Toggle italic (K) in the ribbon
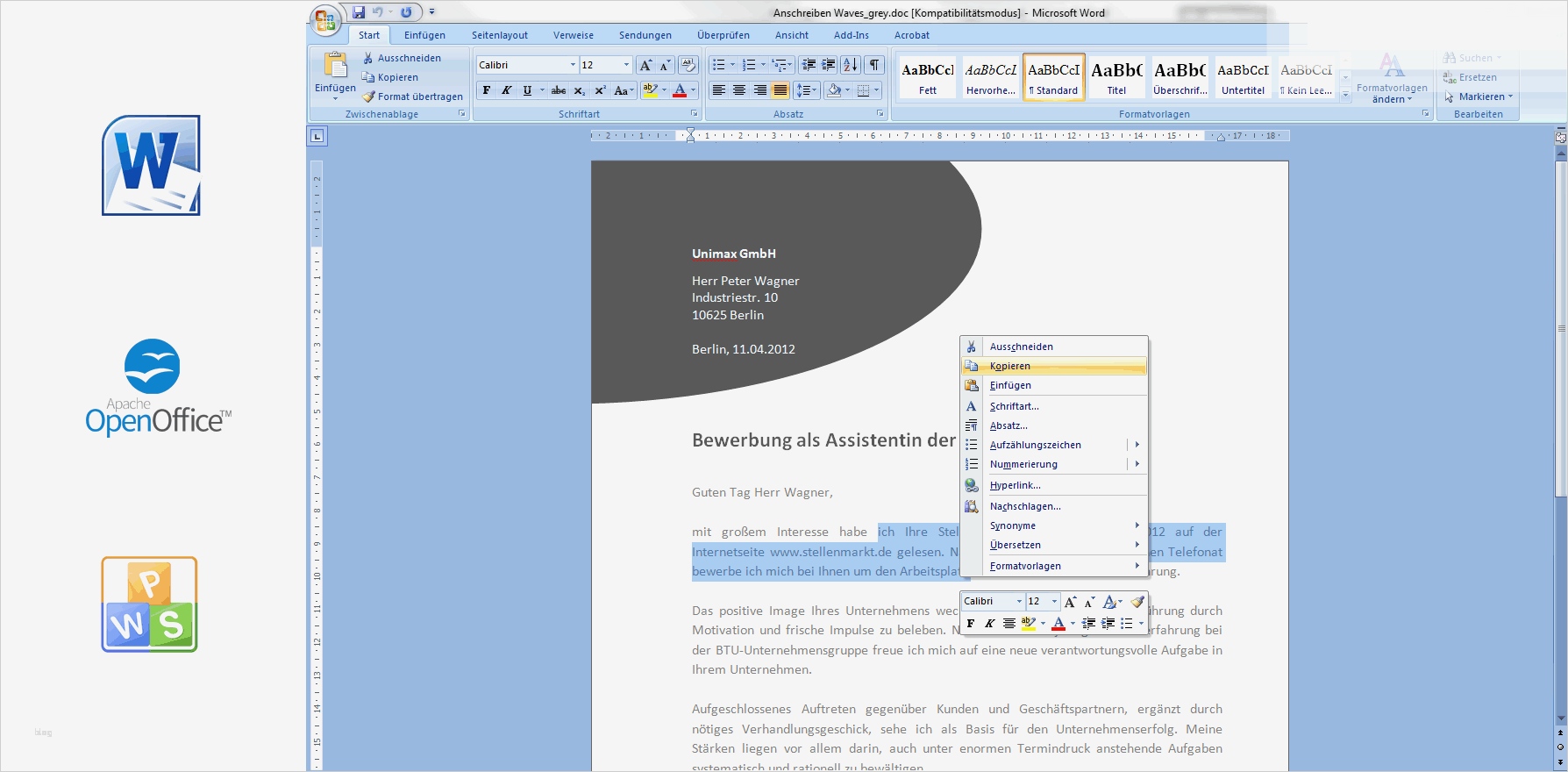The width and height of the screenshot is (1568, 772). point(506,90)
